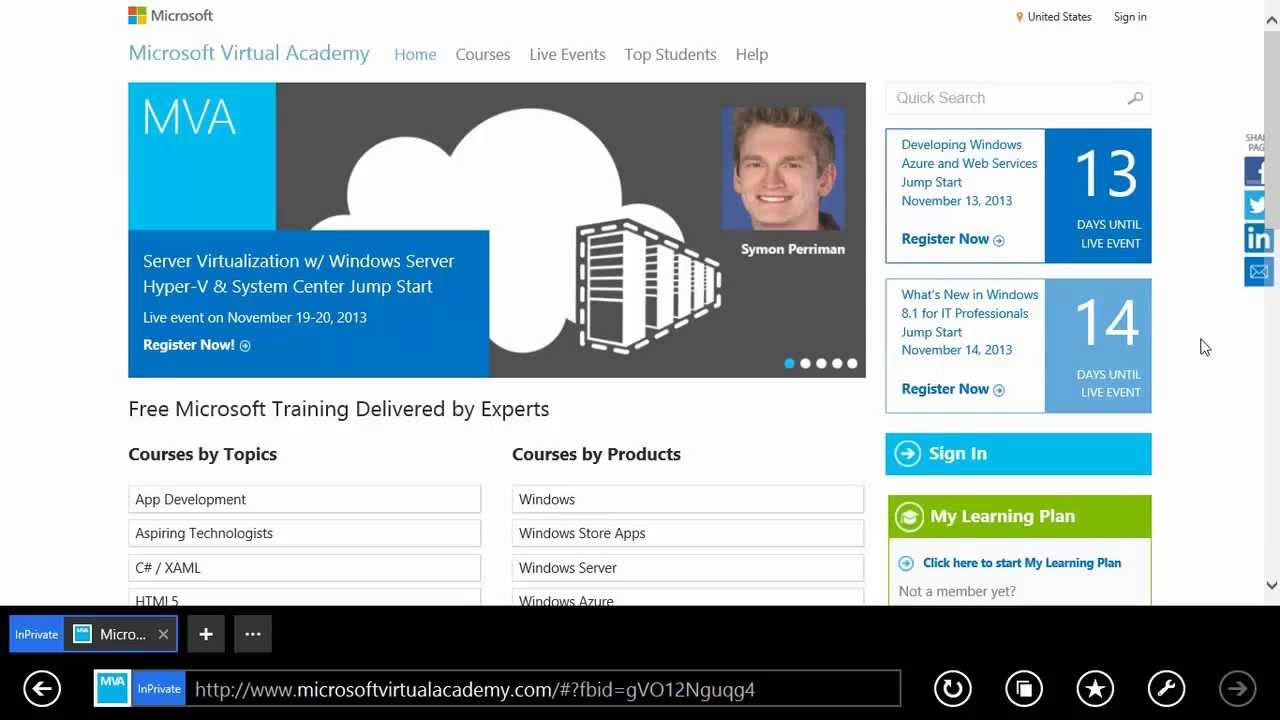Click the favorites star icon
Viewport: 1280px width, 720px height.
click(1095, 688)
